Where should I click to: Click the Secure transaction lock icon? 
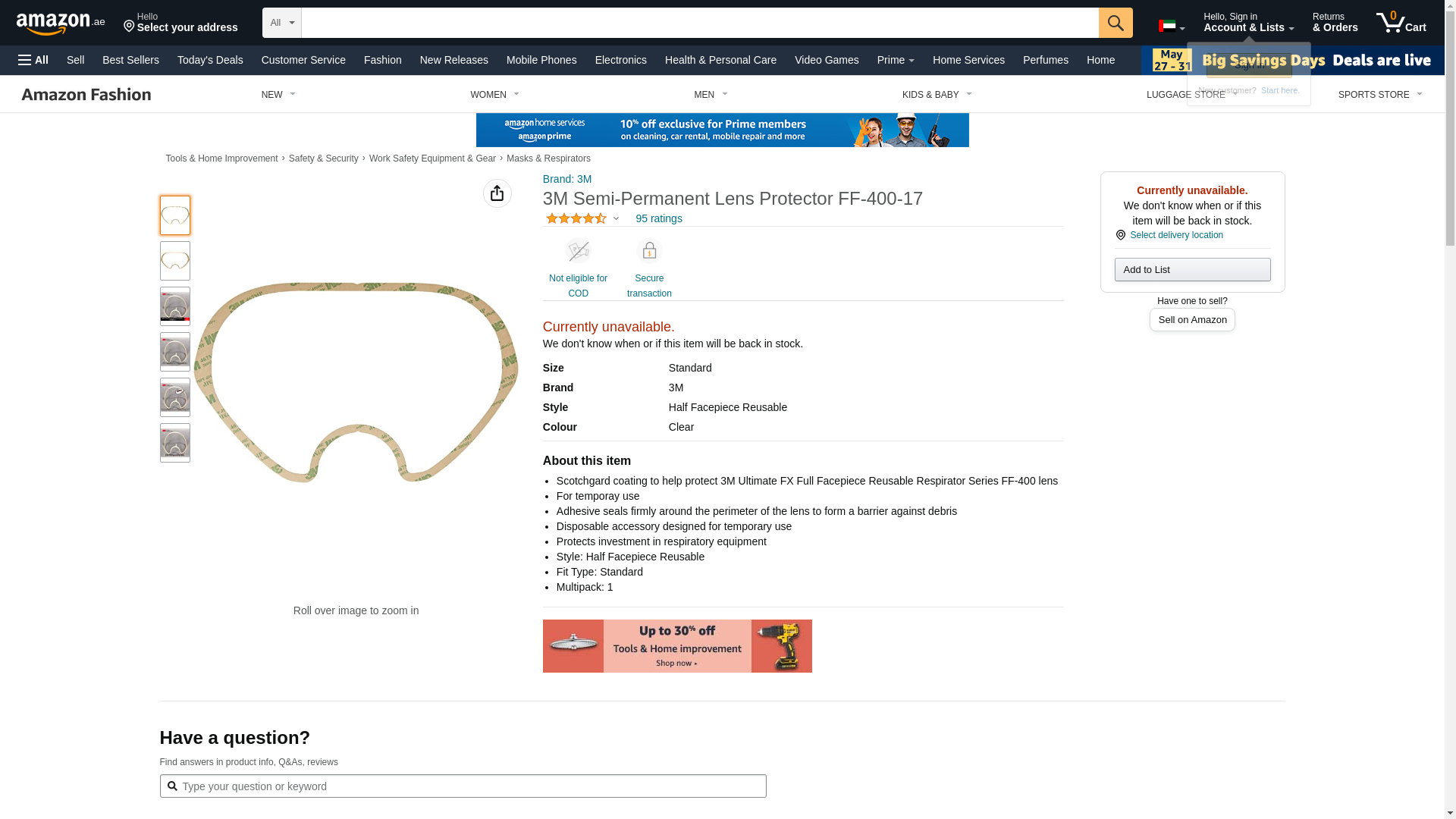pos(649,251)
